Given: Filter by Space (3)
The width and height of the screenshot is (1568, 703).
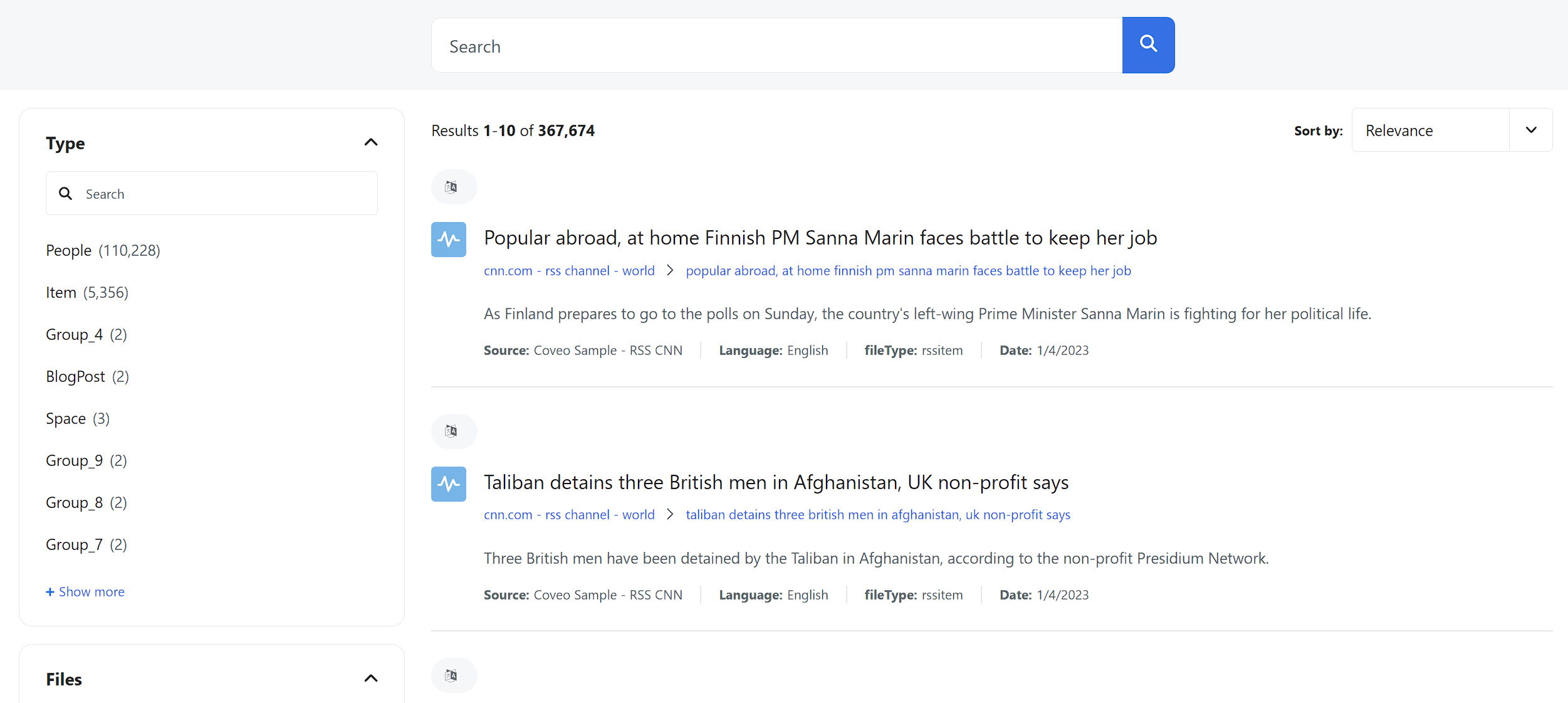Looking at the screenshot, I should tap(78, 418).
